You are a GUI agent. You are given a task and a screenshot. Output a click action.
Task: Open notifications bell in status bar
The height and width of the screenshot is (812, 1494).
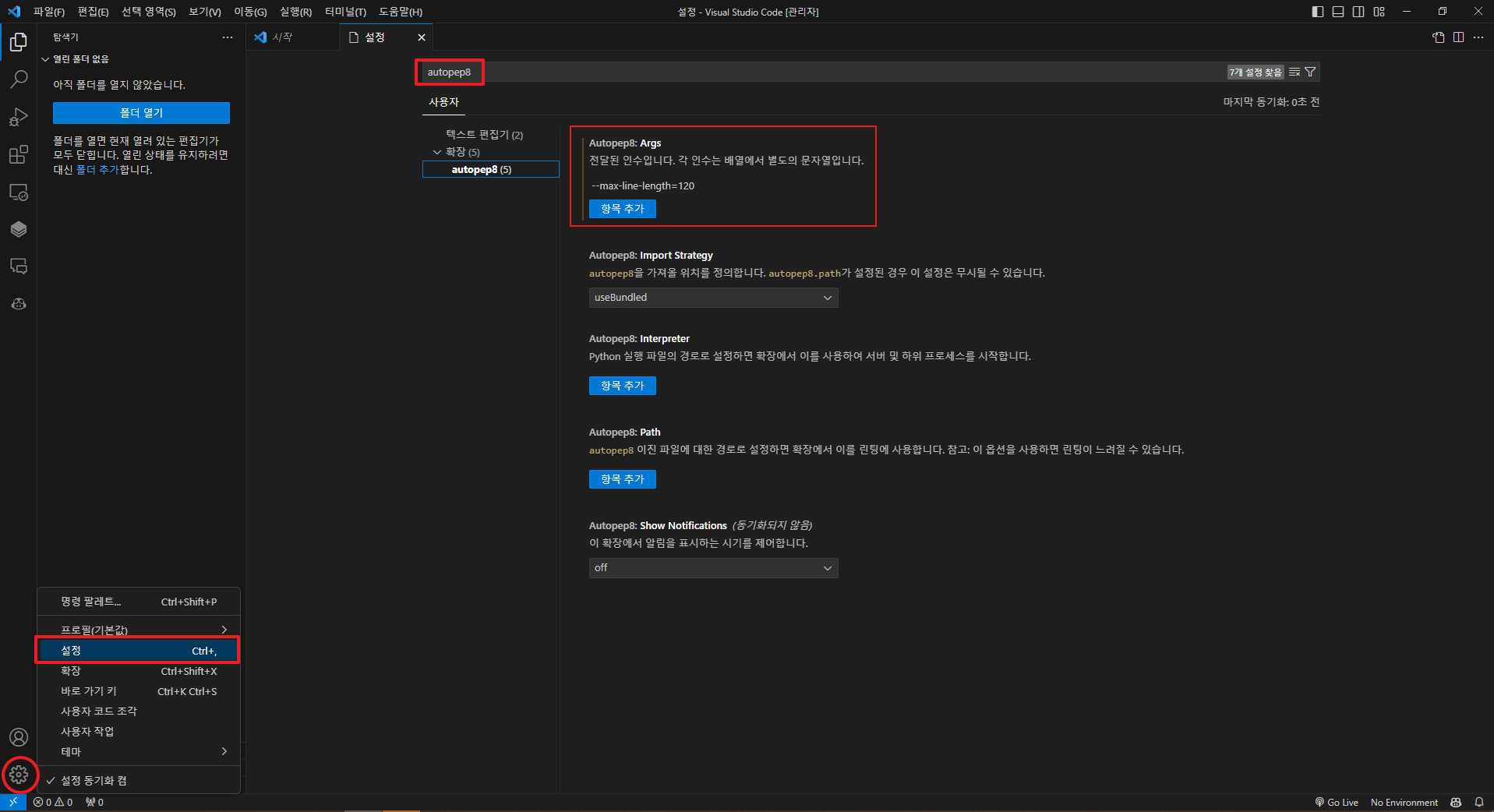tap(1478, 802)
